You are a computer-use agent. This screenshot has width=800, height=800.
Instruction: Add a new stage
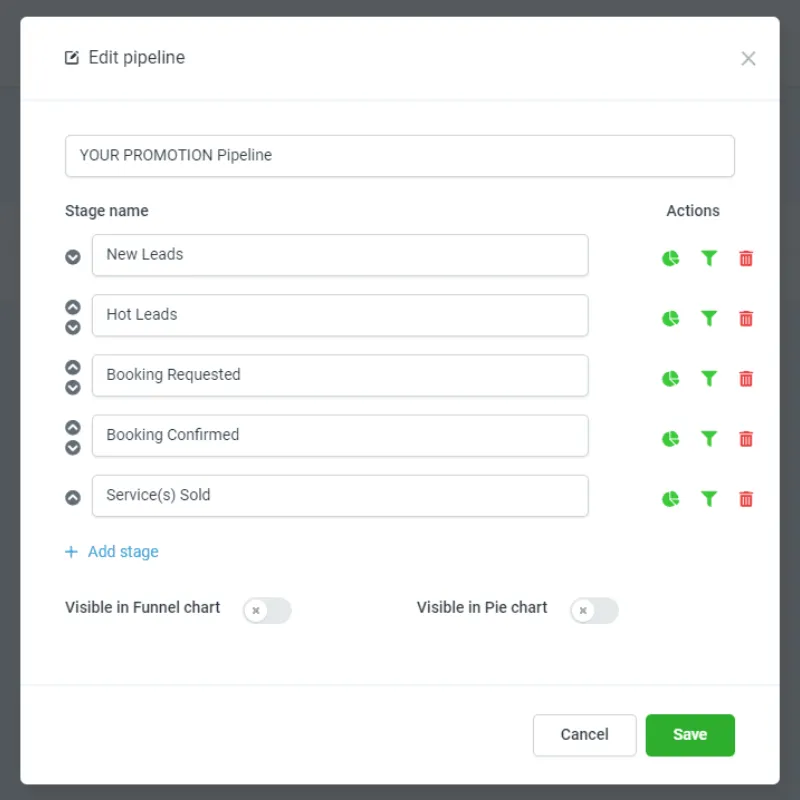(x=112, y=552)
